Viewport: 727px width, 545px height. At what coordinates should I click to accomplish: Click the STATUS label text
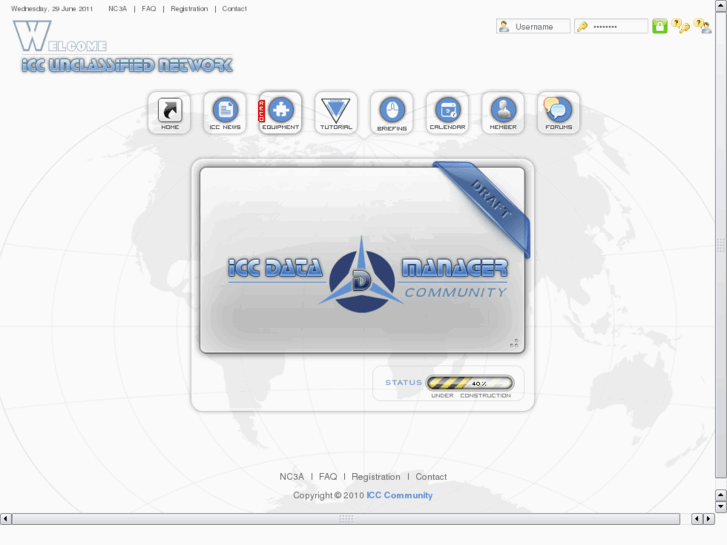point(403,383)
